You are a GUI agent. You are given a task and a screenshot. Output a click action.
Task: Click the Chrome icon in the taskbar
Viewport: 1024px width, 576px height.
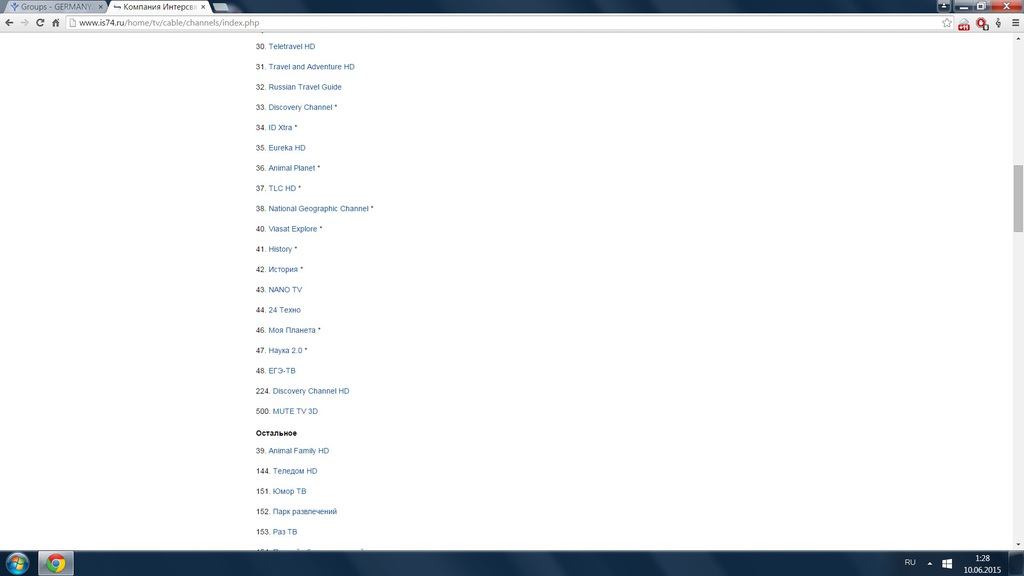(x=56, y=563)
